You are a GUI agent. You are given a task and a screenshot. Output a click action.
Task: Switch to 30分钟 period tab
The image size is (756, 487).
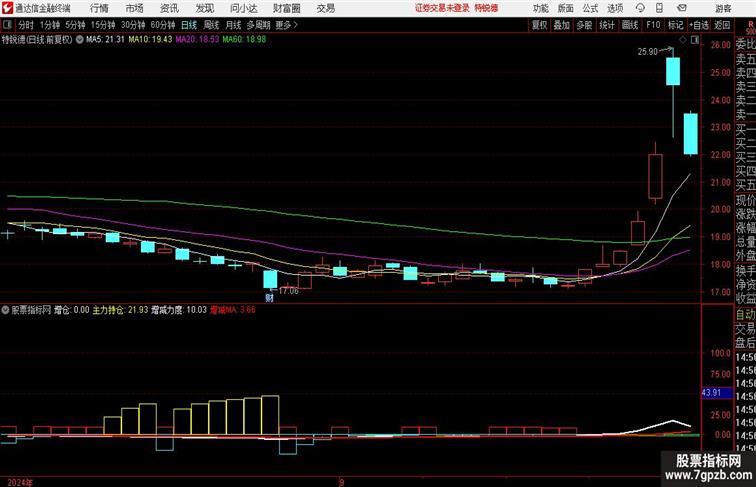tap(133, 25)
